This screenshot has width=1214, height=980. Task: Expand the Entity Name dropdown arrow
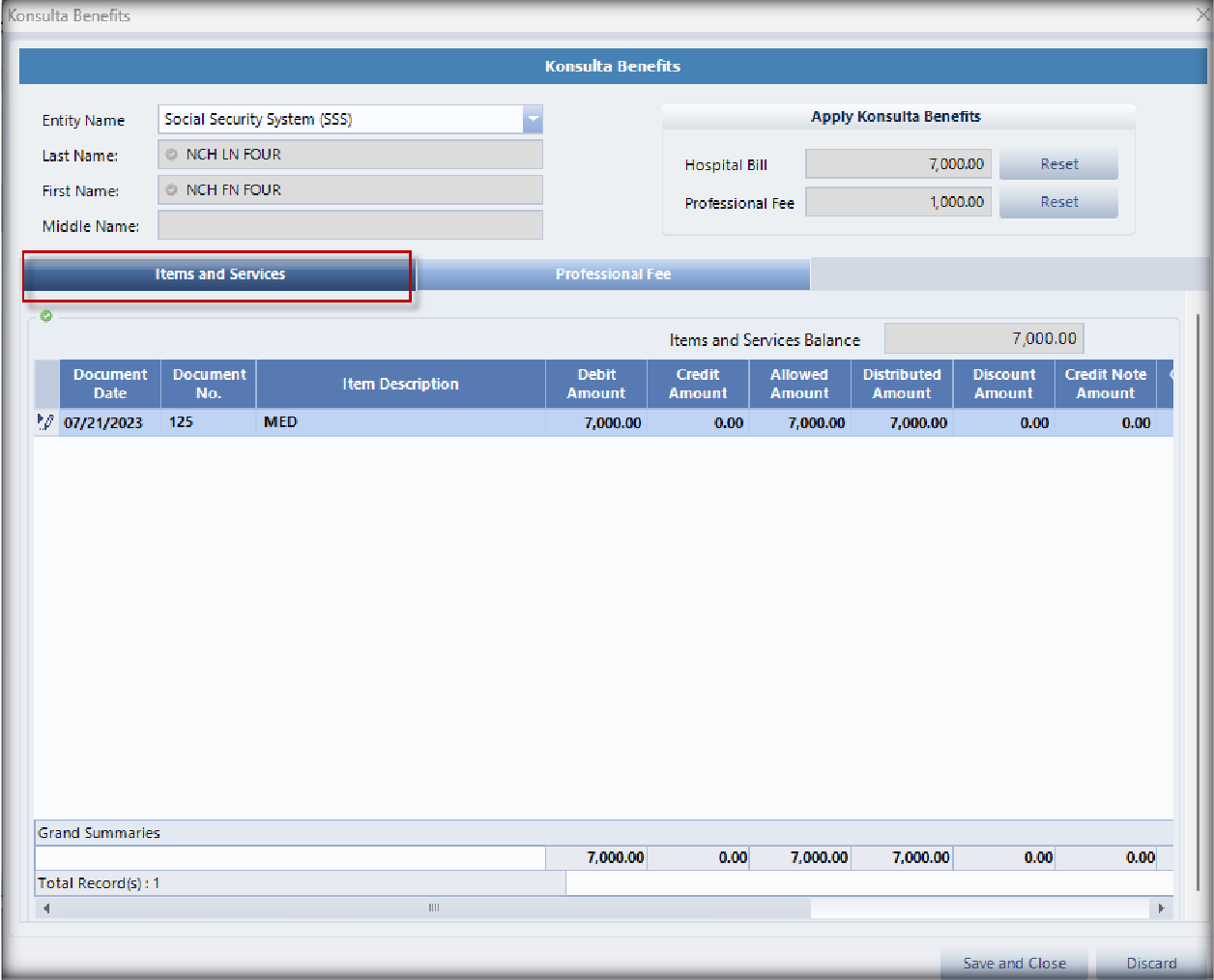point(533,119)
